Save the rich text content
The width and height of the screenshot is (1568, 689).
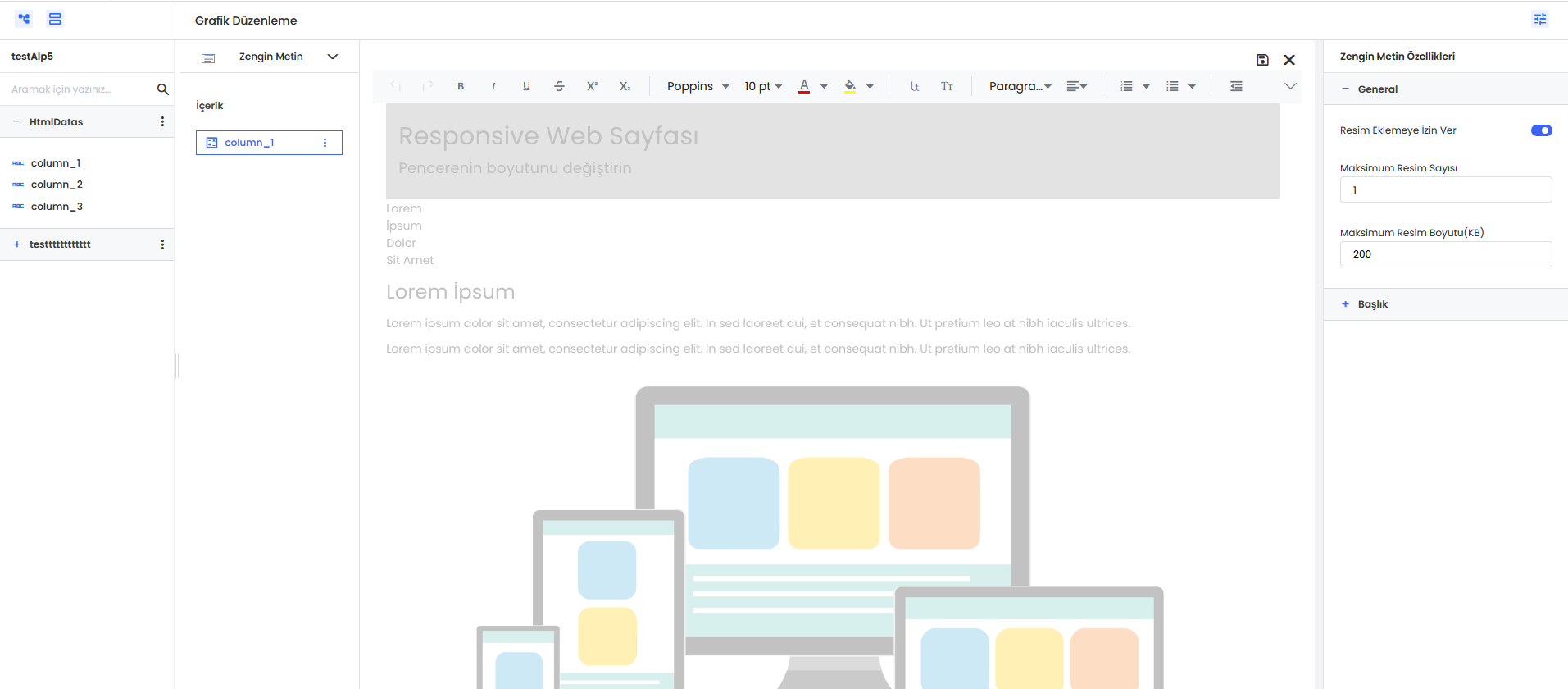[x=1262, y=60]
